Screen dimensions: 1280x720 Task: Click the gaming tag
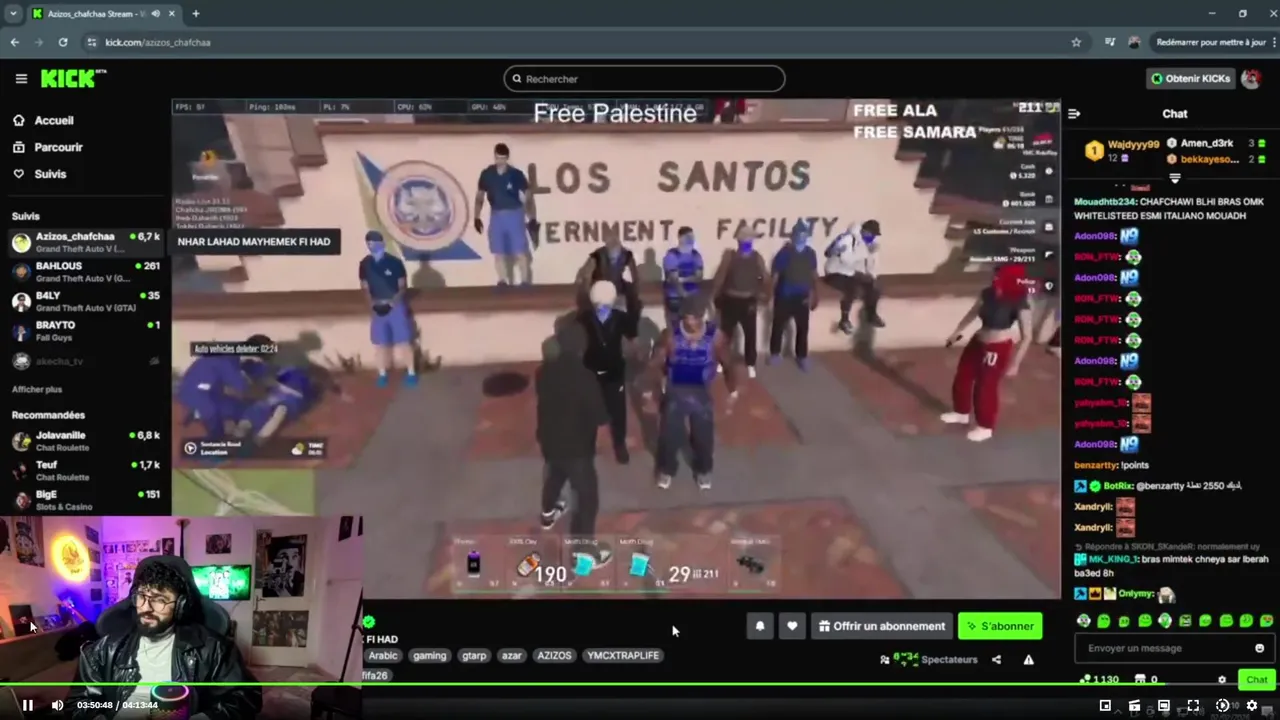tap(429, 656)
